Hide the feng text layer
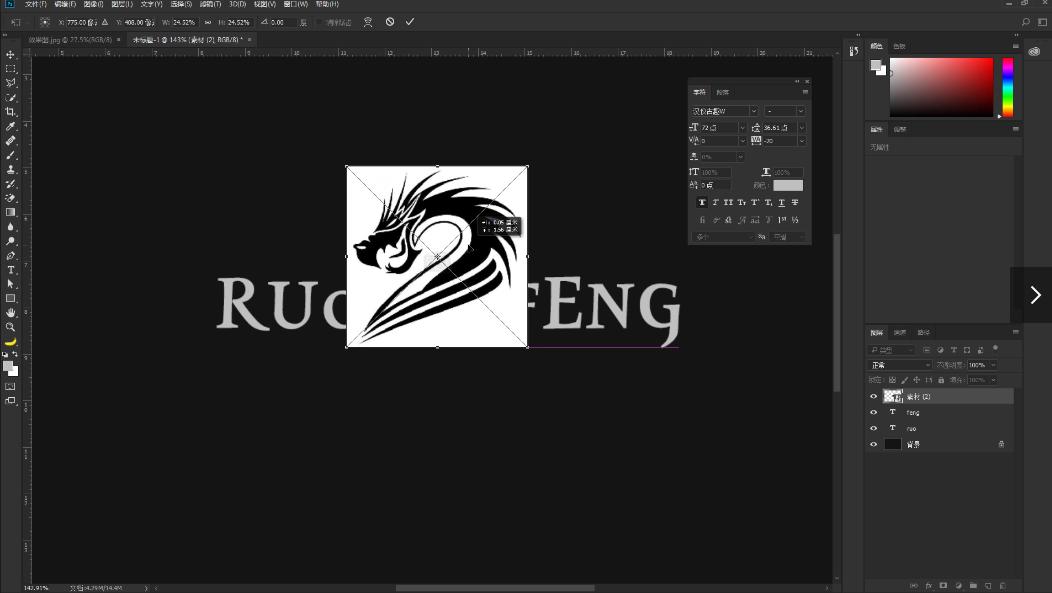This screenshot has width=1052, height=593. [x=874, y=412]
